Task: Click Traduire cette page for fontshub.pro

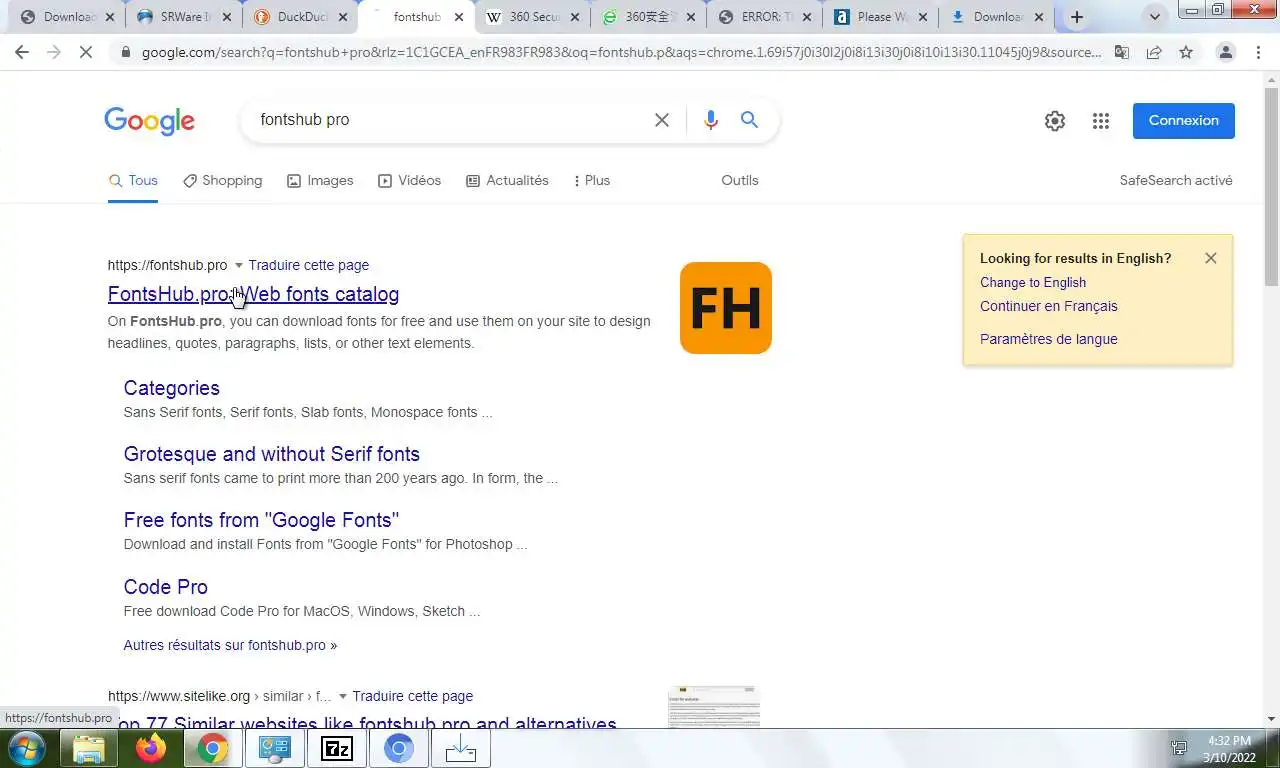Action: 308,265
